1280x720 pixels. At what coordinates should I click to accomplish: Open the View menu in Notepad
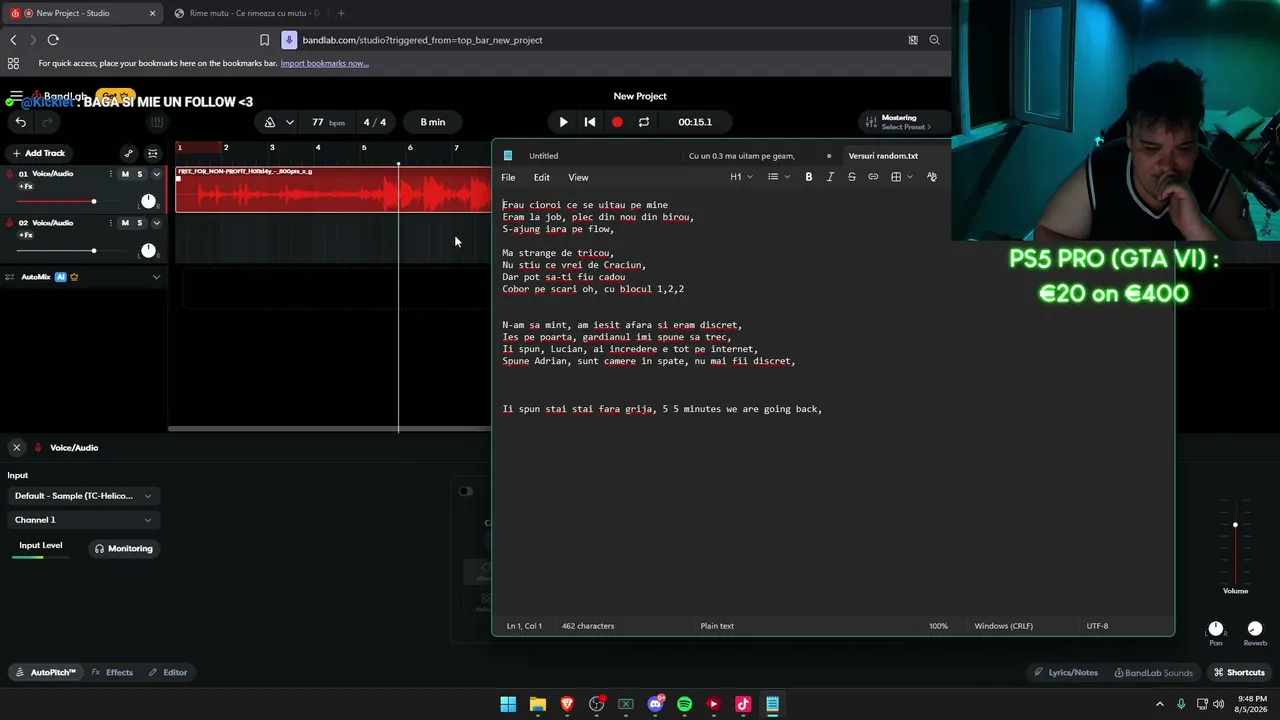click(578, 177)
